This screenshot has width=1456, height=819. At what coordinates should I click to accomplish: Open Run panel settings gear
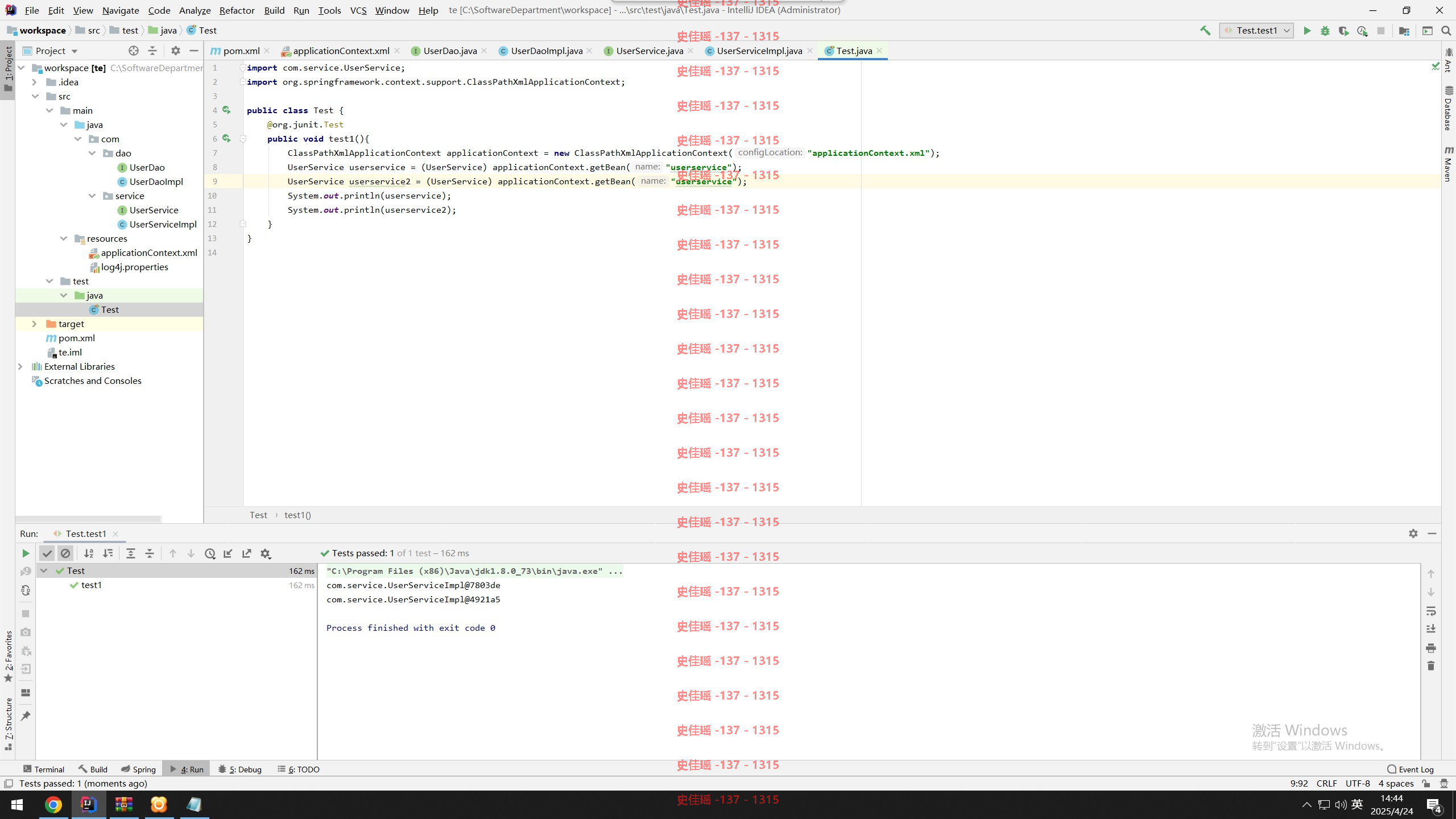[1413, 533]
